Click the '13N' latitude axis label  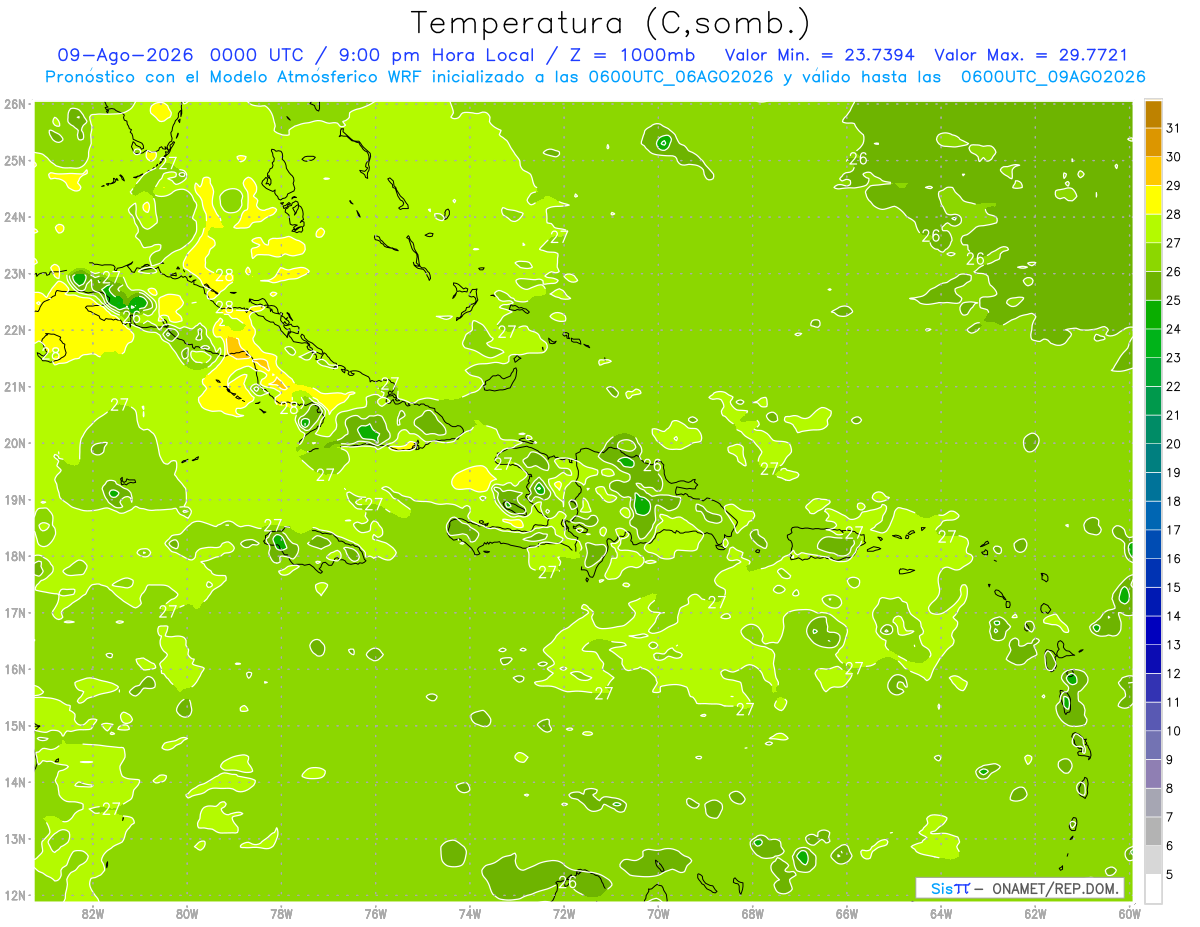[15, 839]
